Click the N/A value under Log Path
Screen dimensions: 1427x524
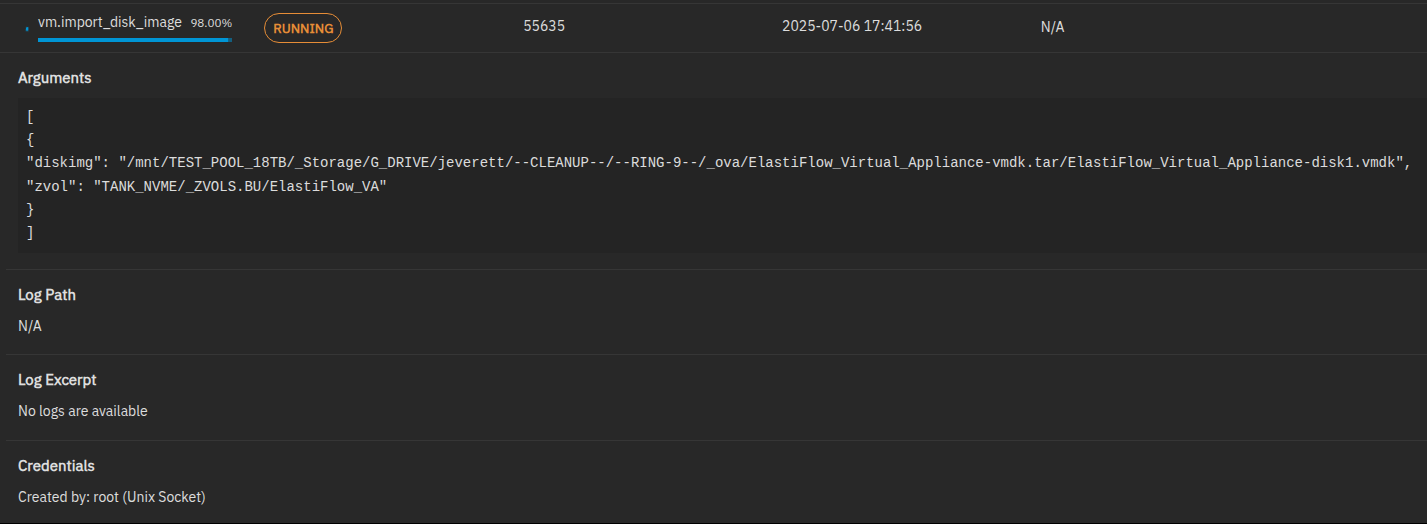coord(30,326)
